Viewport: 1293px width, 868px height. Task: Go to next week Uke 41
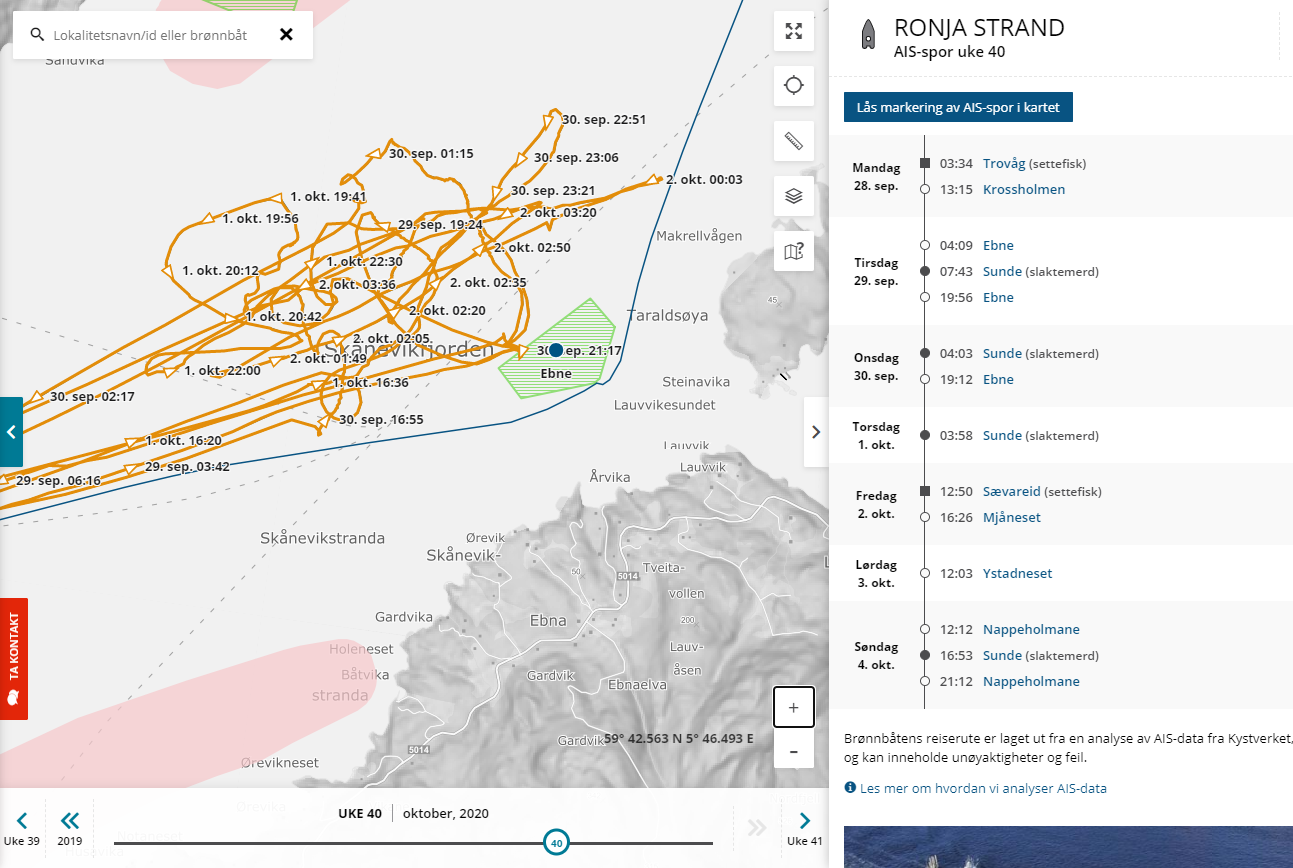[805, 828]
